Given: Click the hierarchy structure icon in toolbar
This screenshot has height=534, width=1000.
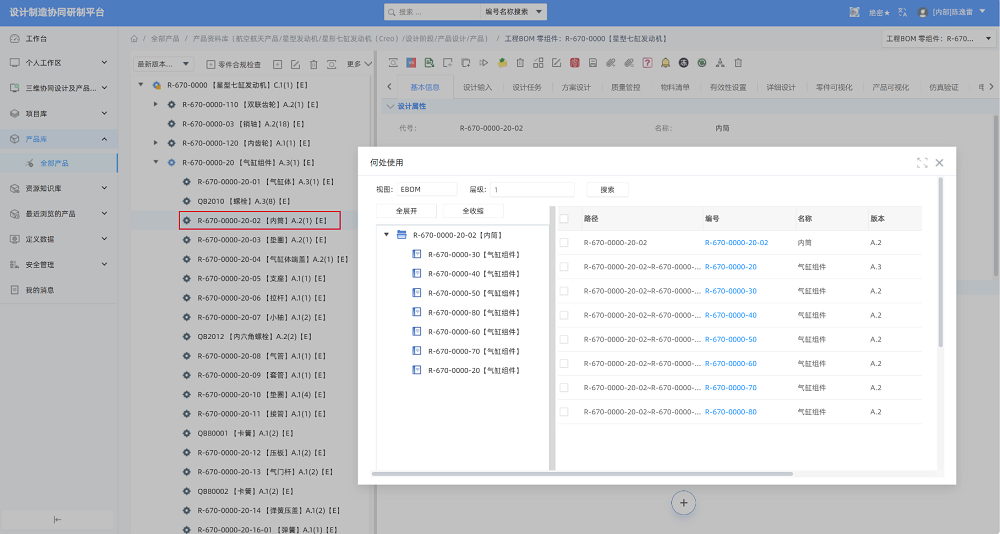Looking at the screenshot, I should pos(720,63).
